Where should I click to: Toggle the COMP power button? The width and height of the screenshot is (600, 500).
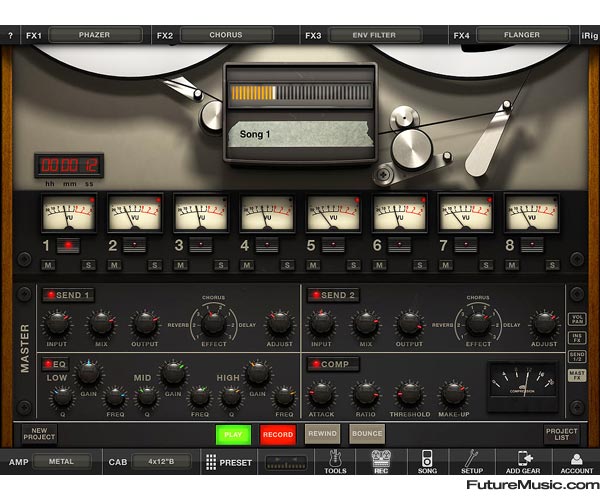coord(333,364)
